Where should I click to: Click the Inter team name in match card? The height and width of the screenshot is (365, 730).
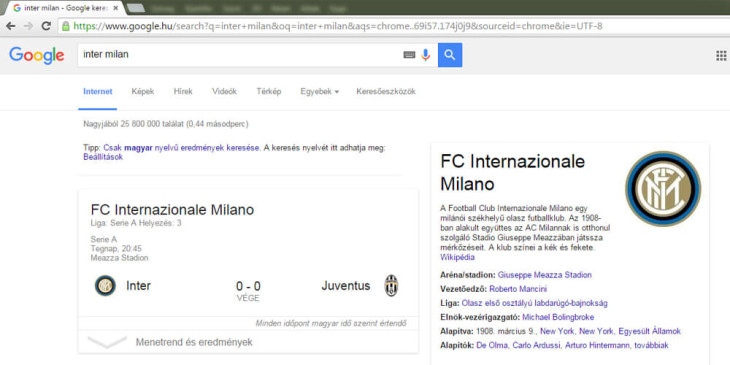click(x=138, y=285)
